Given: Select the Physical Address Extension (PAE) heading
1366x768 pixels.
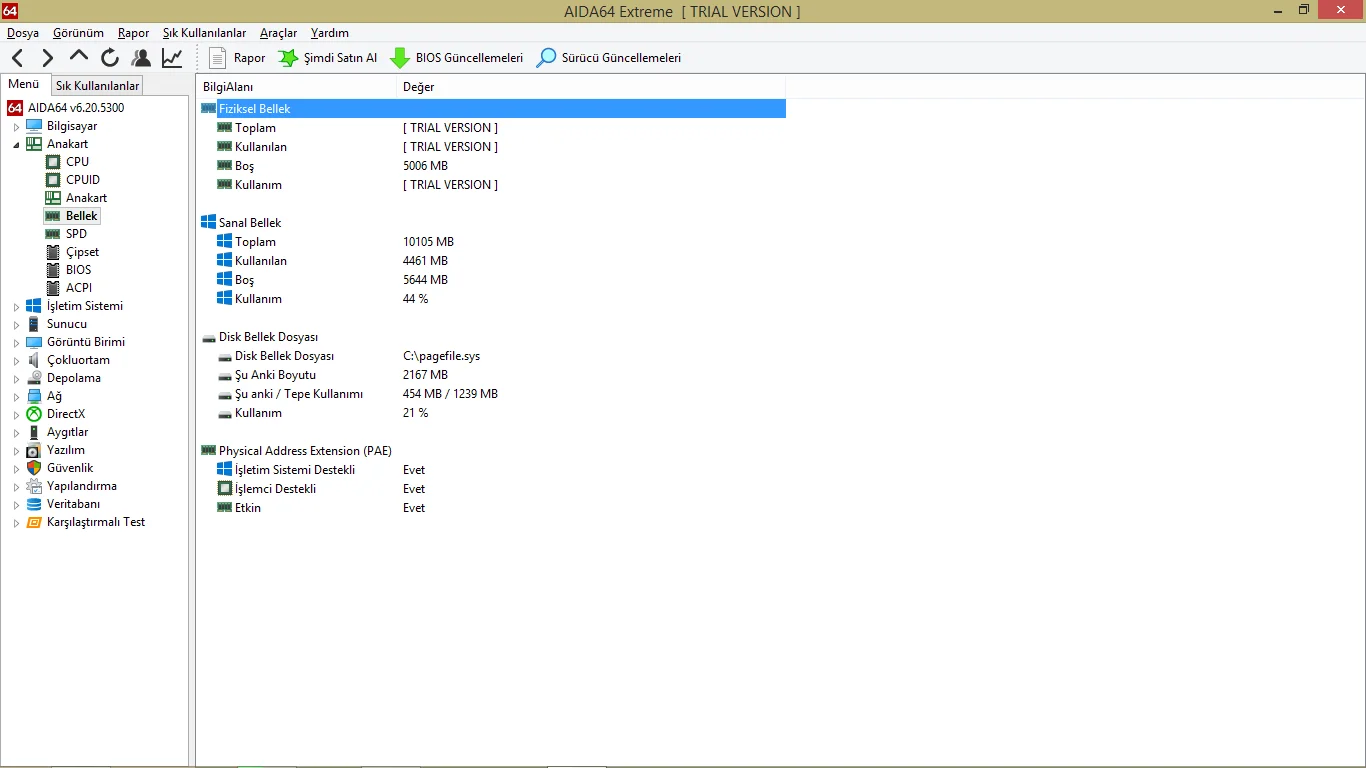Looking at the screenshot, I should click(305, 451).
